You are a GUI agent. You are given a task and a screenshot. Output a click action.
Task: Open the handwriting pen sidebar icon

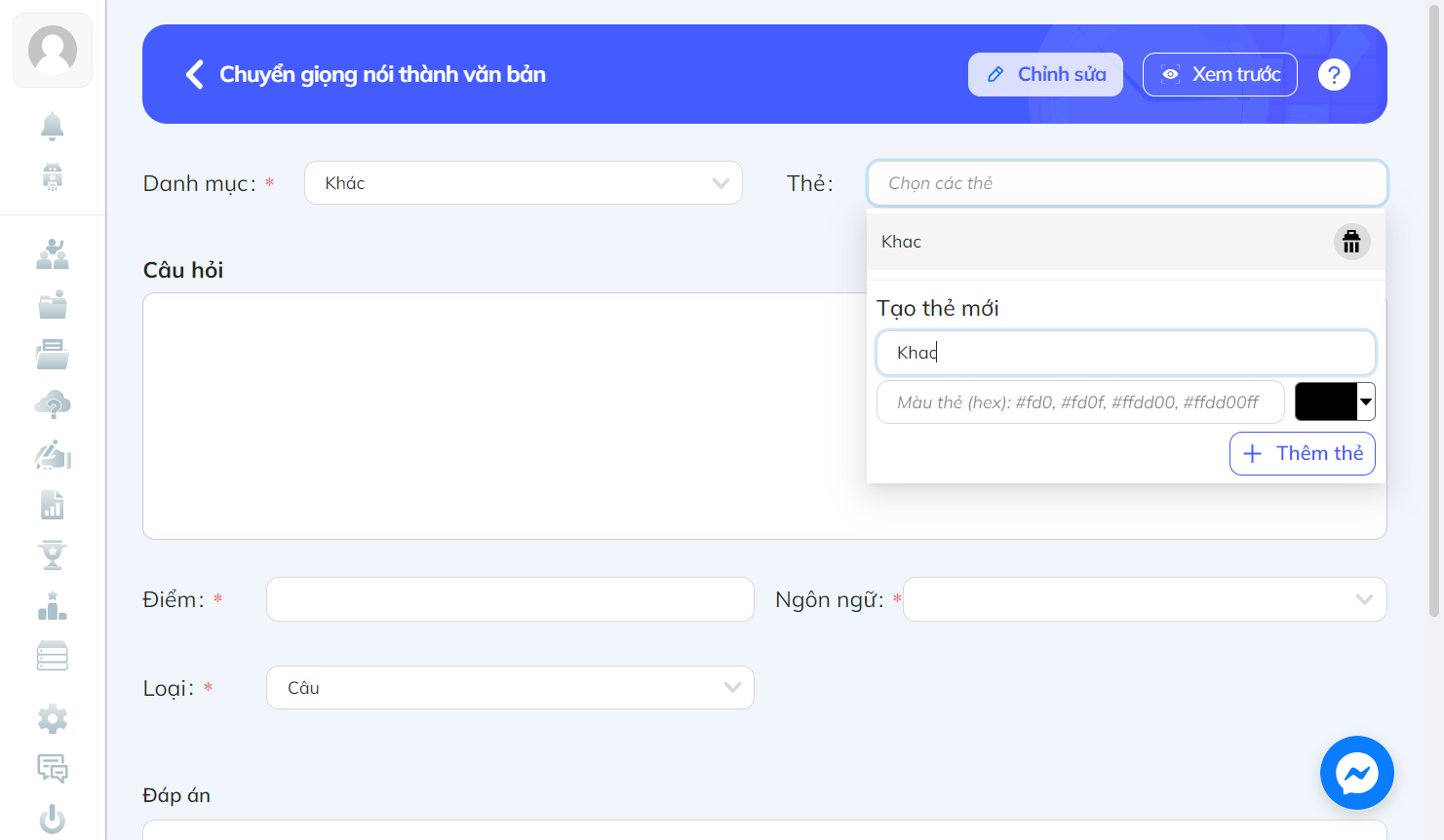click(x=53, y=455)
